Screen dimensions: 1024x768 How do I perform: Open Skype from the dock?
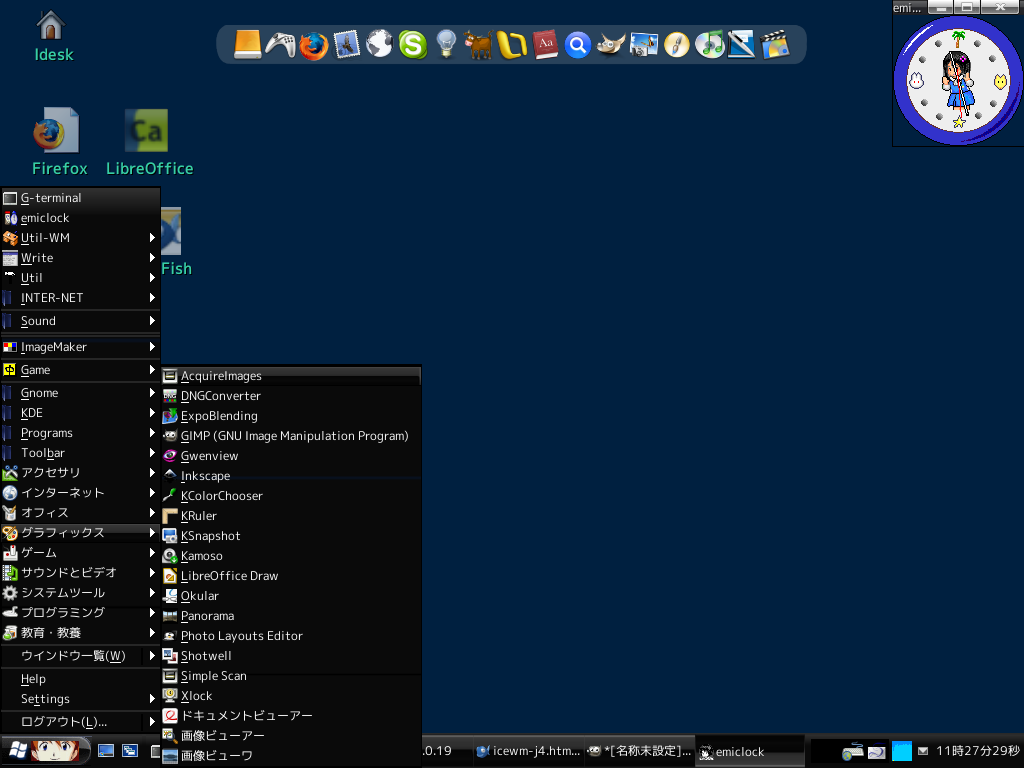click(x=412, y=45)
